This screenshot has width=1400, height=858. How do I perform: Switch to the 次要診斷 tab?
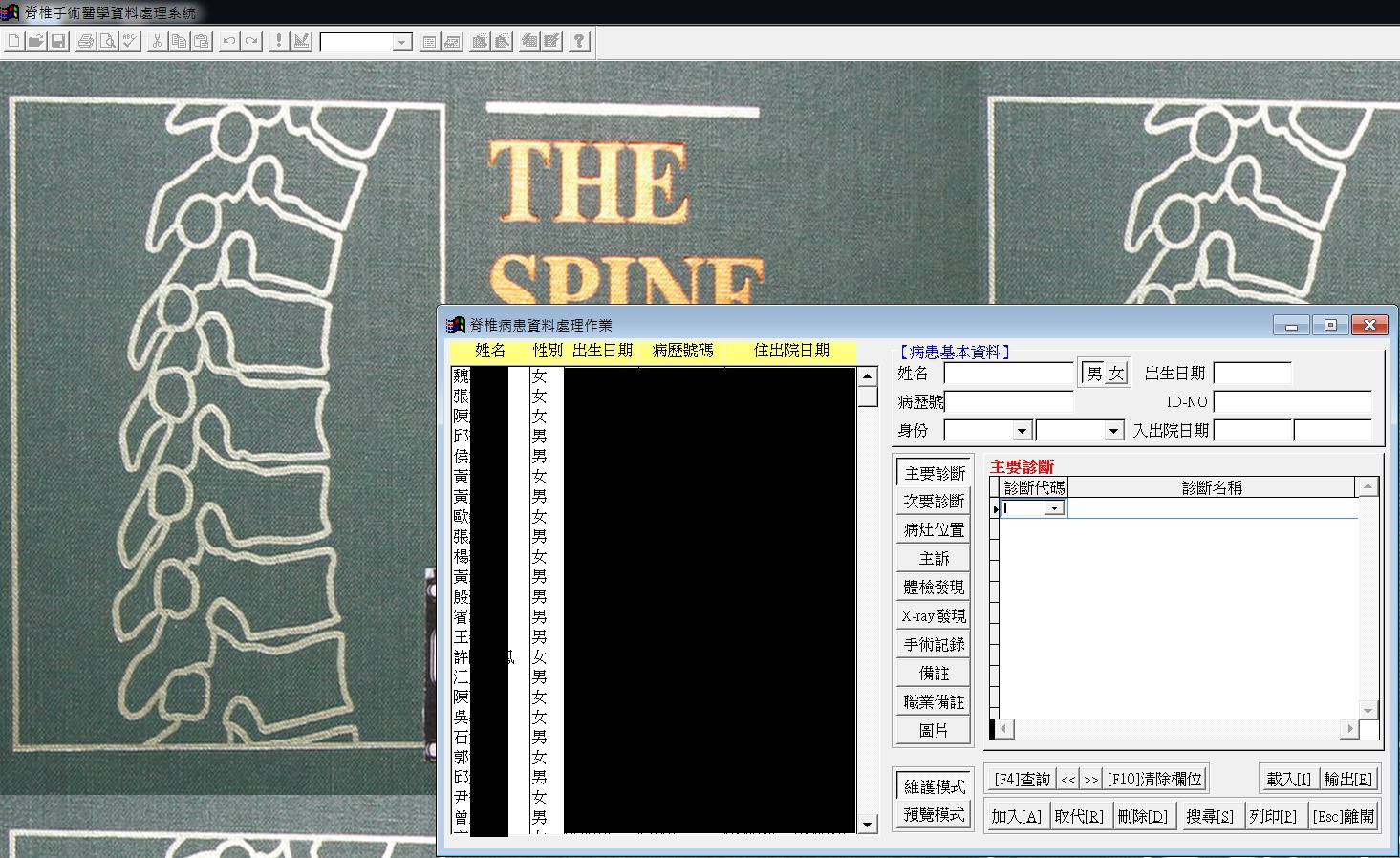[934, 502]
